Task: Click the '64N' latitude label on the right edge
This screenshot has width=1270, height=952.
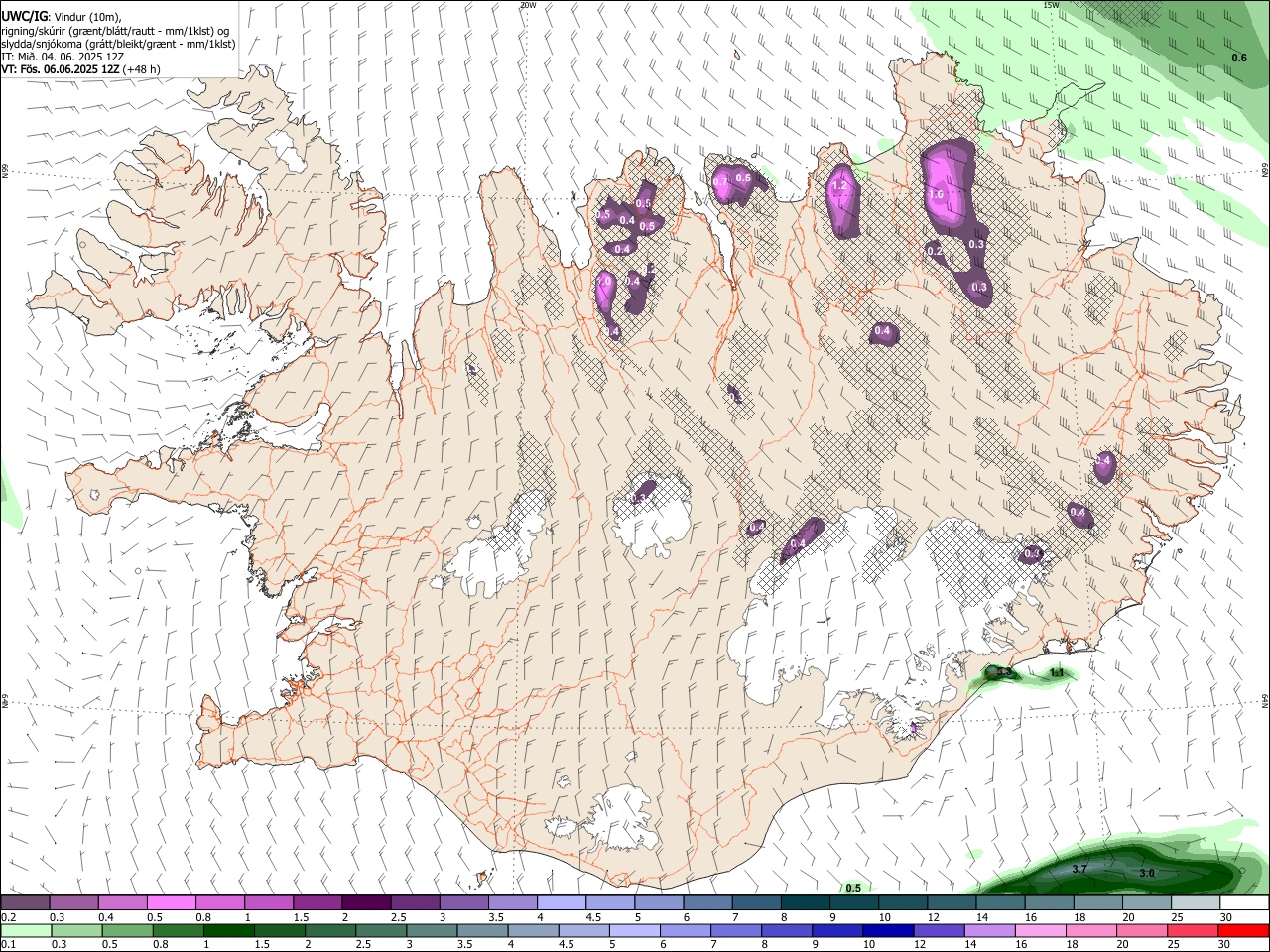Action: click(1265, 700)
